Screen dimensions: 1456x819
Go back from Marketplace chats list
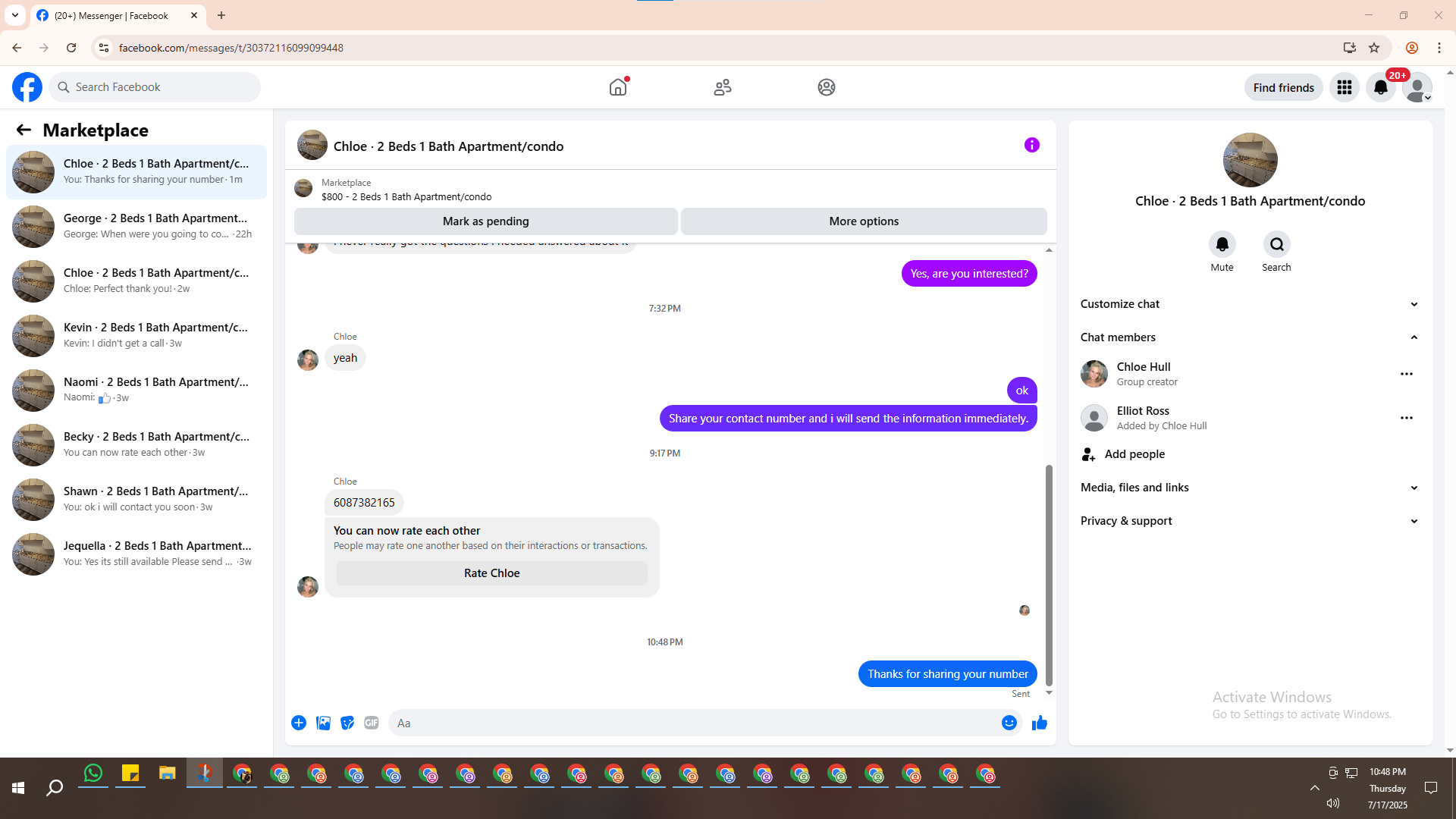(x=24, y=130)
